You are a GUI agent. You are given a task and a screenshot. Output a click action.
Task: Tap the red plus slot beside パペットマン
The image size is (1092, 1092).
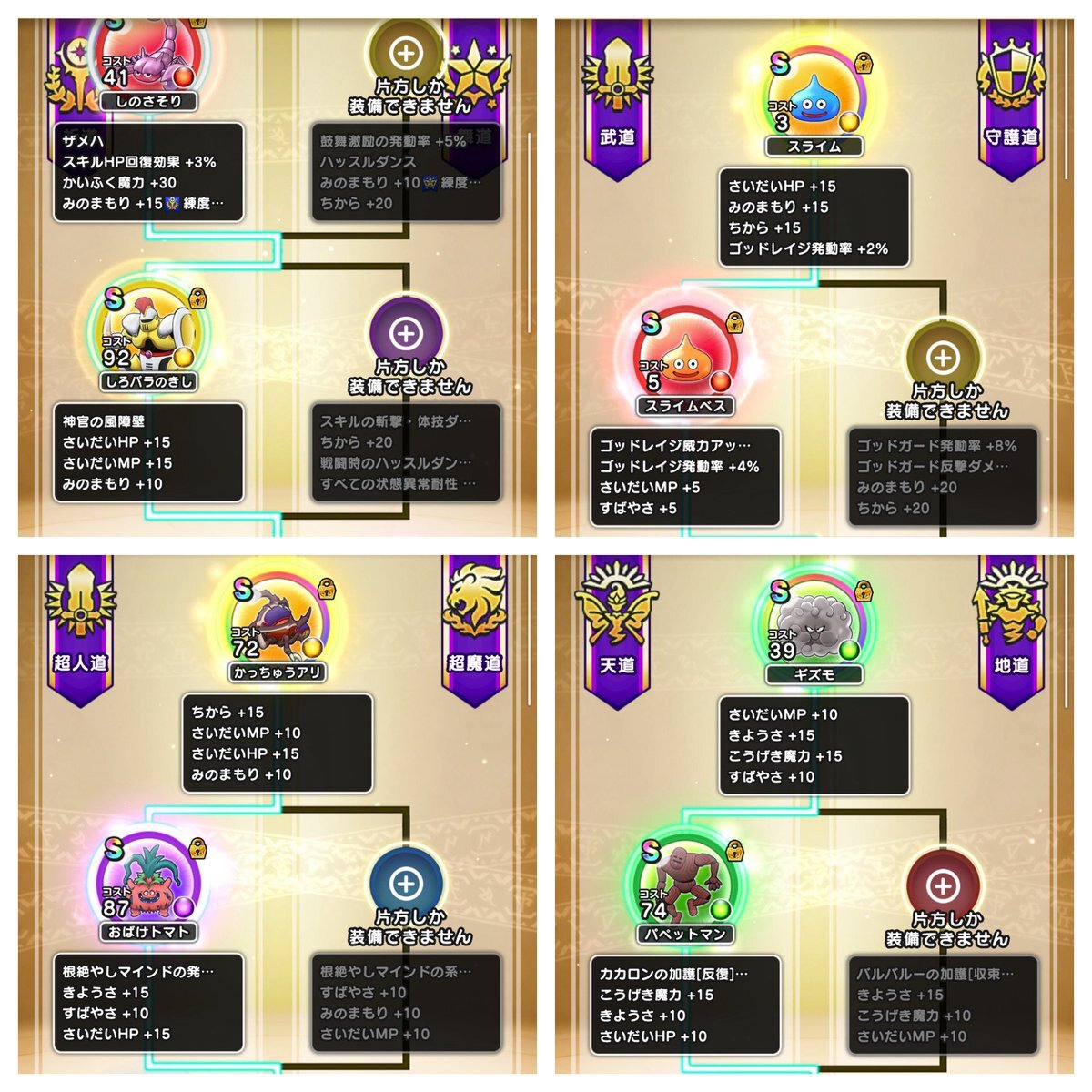tap(943, 885)
